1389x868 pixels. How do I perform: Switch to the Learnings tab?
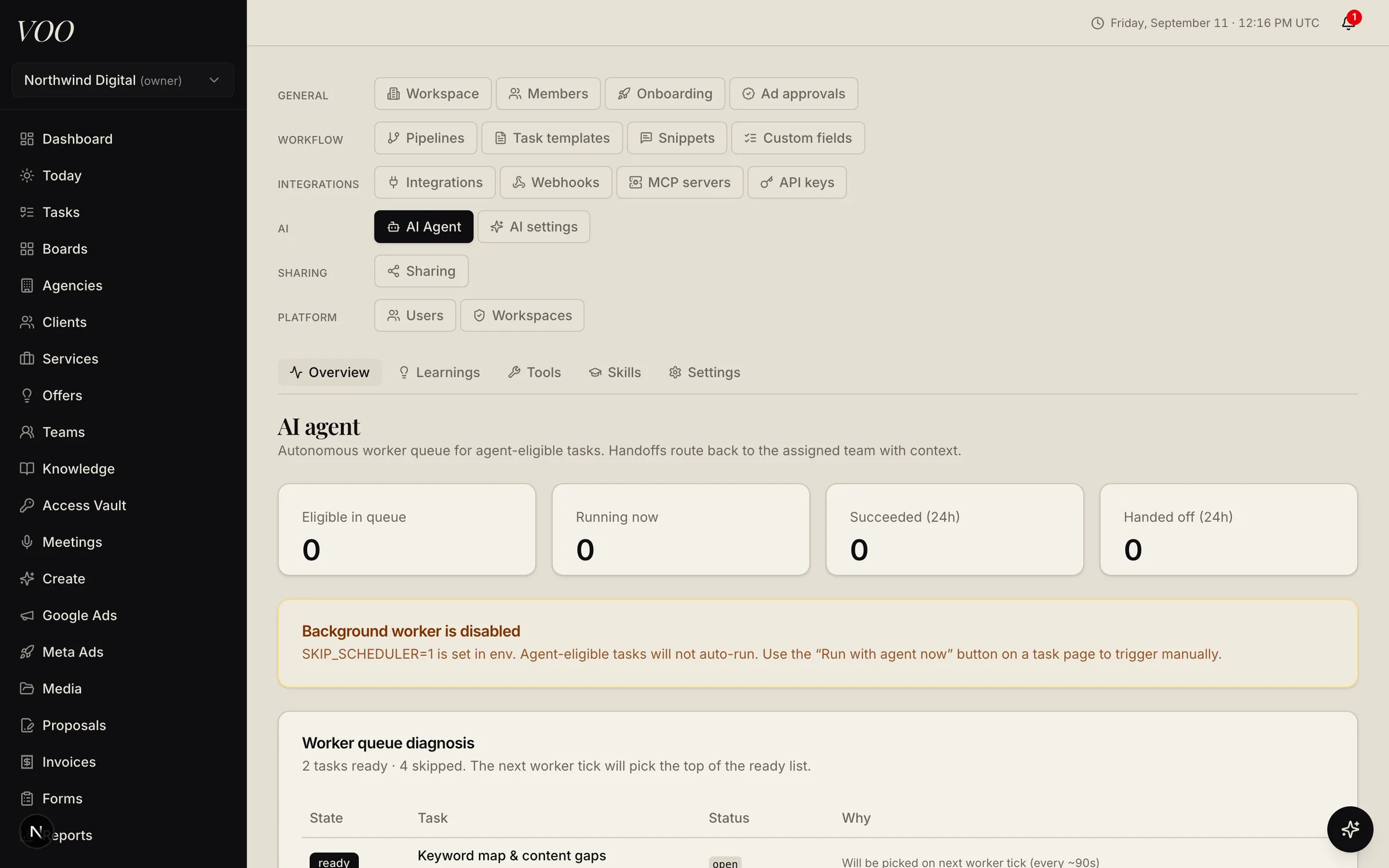click(x=439, y=372)
